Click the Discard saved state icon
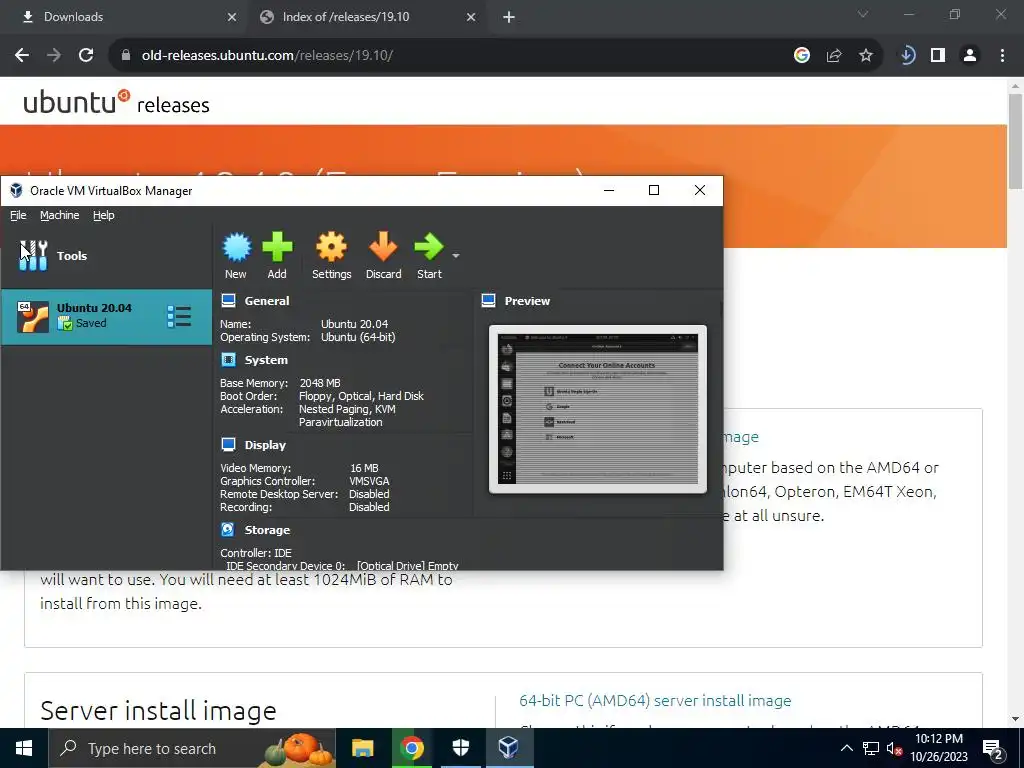Screen dimensions: 1024x768 tap(383, 255)
